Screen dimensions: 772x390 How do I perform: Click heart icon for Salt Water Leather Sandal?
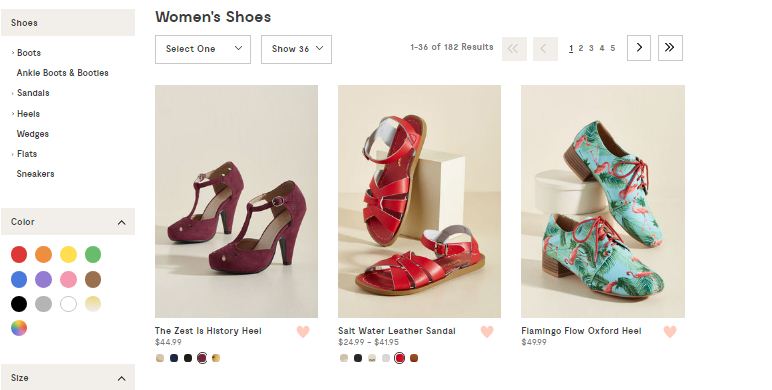point(486,331)
